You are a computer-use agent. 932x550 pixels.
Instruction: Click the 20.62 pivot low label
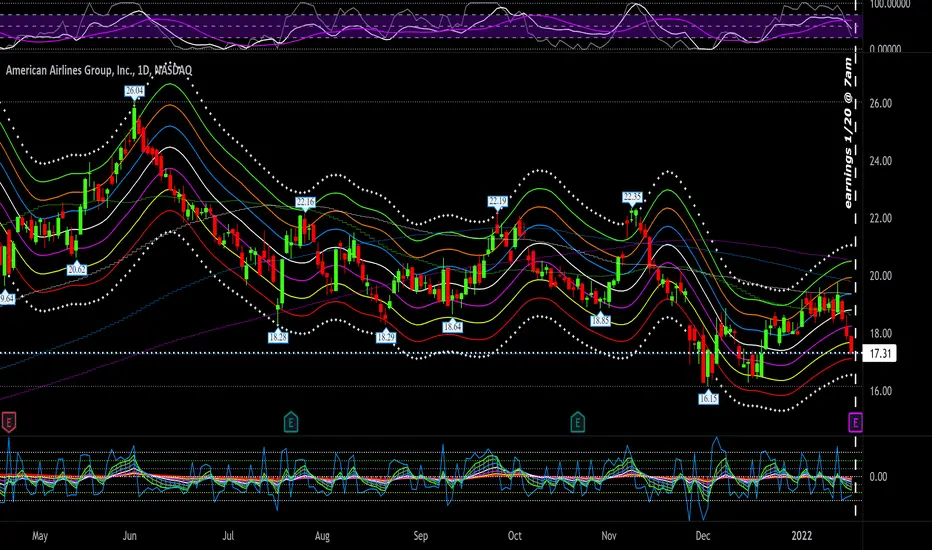77,269
